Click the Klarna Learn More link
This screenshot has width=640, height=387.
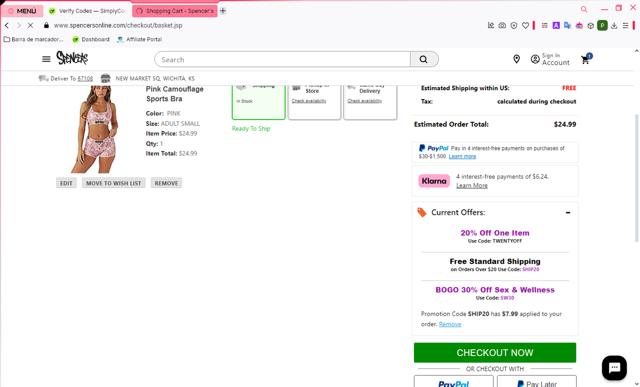click(x=472, y=186)
